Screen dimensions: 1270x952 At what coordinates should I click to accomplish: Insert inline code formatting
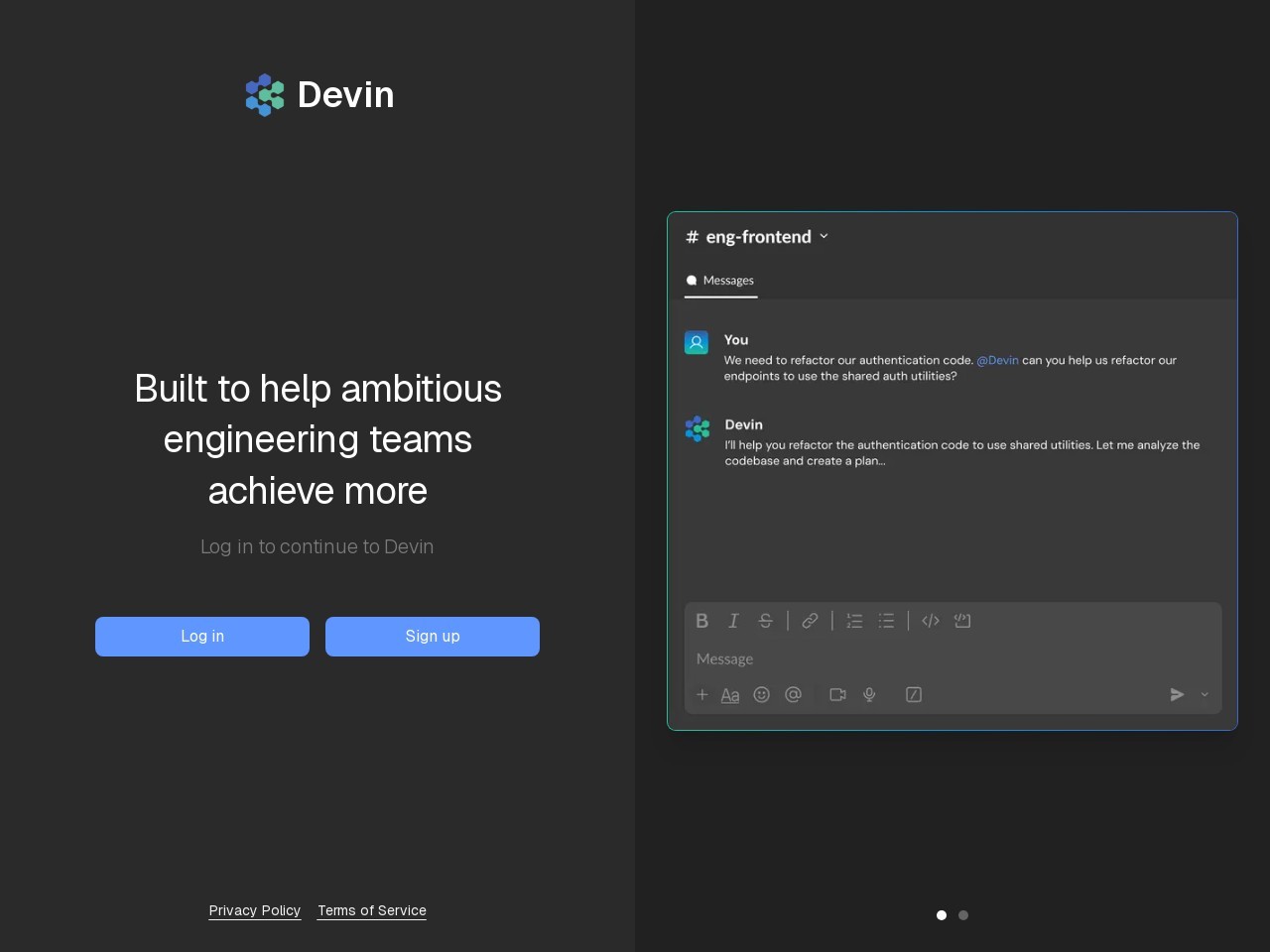click(930, 620)
